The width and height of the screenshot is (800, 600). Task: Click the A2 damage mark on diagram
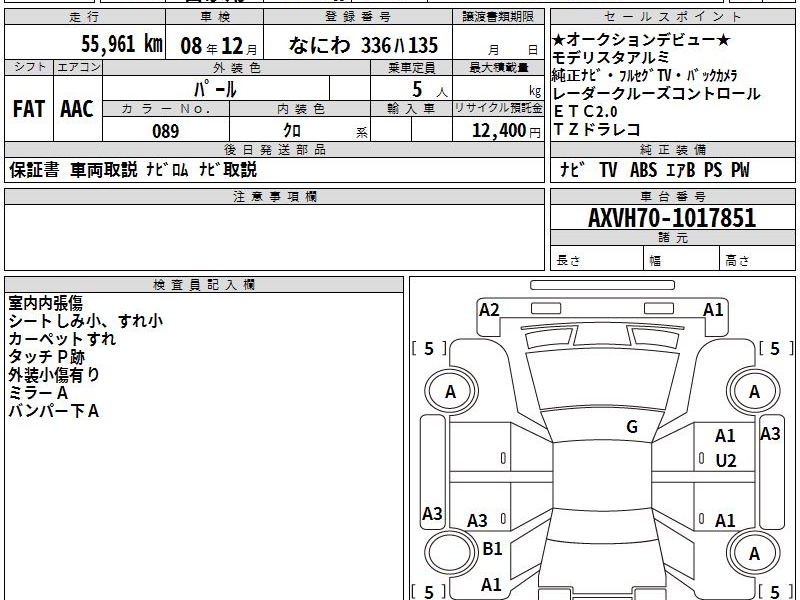[x=489, y=310]
